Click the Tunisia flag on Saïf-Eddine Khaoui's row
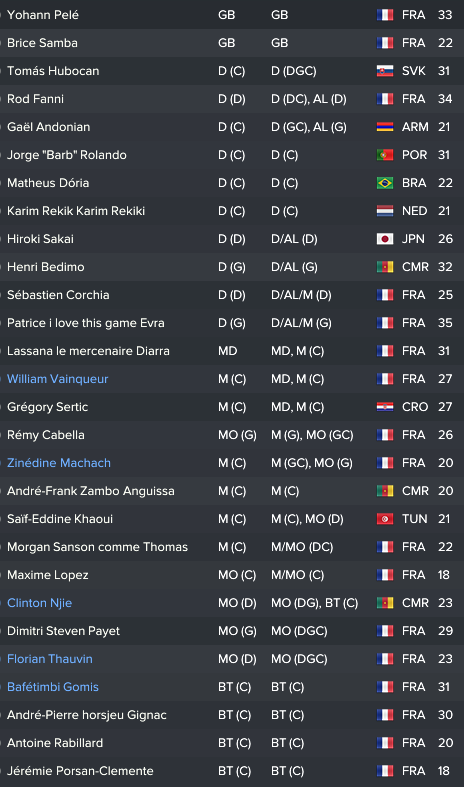The height and width of the screenshot is (787, 464). 385,519
